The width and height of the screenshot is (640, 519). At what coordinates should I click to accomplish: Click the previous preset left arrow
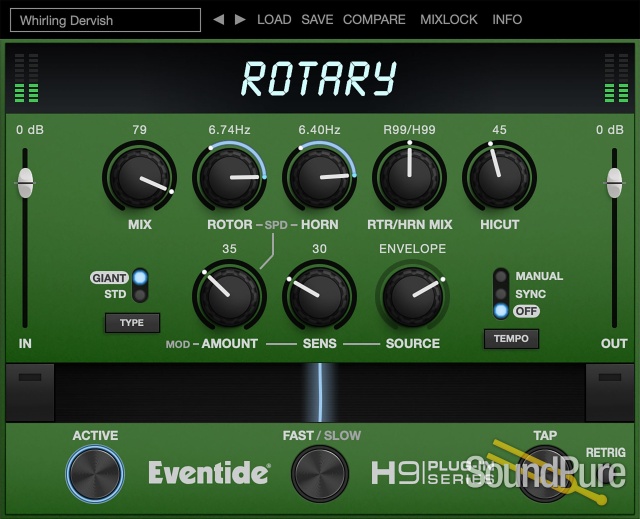coord(219,19)
